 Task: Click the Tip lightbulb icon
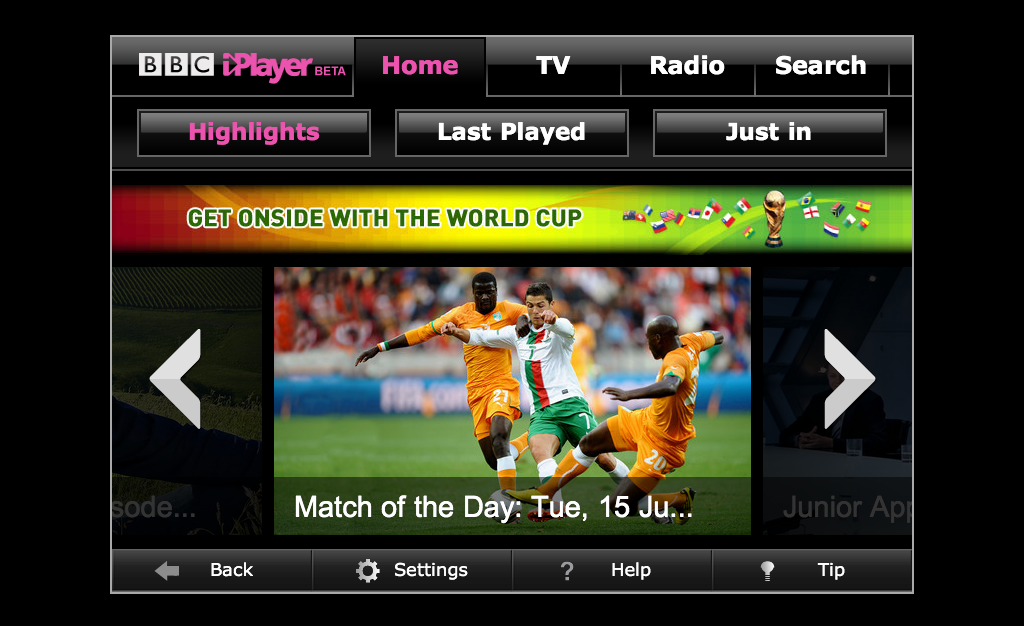click(767, 571)
